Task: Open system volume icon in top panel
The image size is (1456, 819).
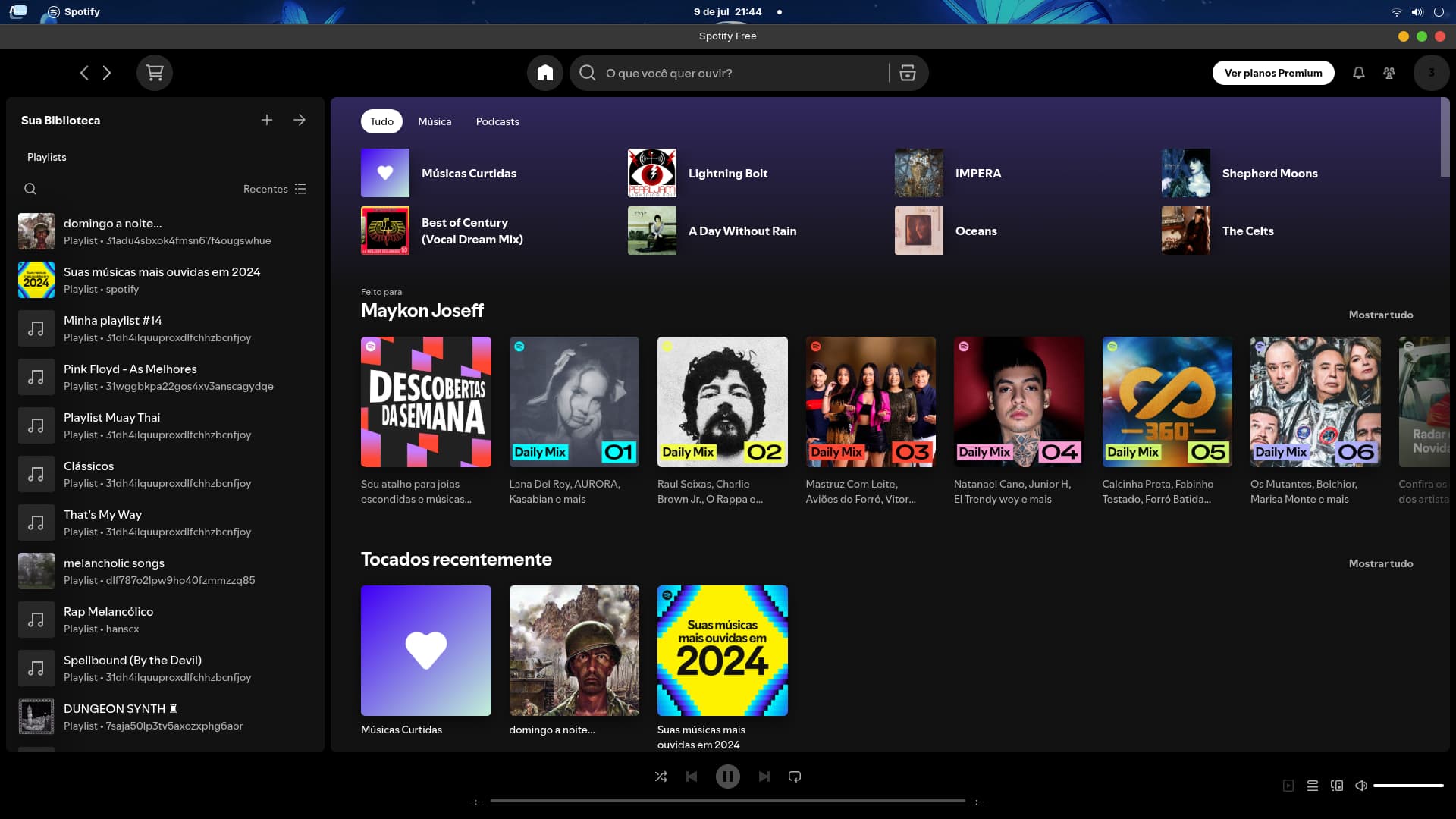Action: click(1417, 12)
